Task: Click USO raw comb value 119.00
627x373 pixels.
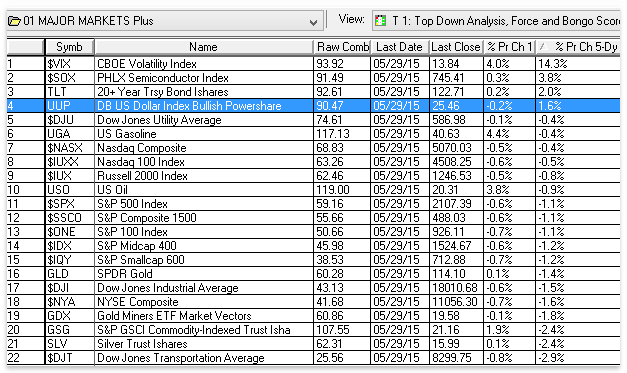Action: click(342, 190)
